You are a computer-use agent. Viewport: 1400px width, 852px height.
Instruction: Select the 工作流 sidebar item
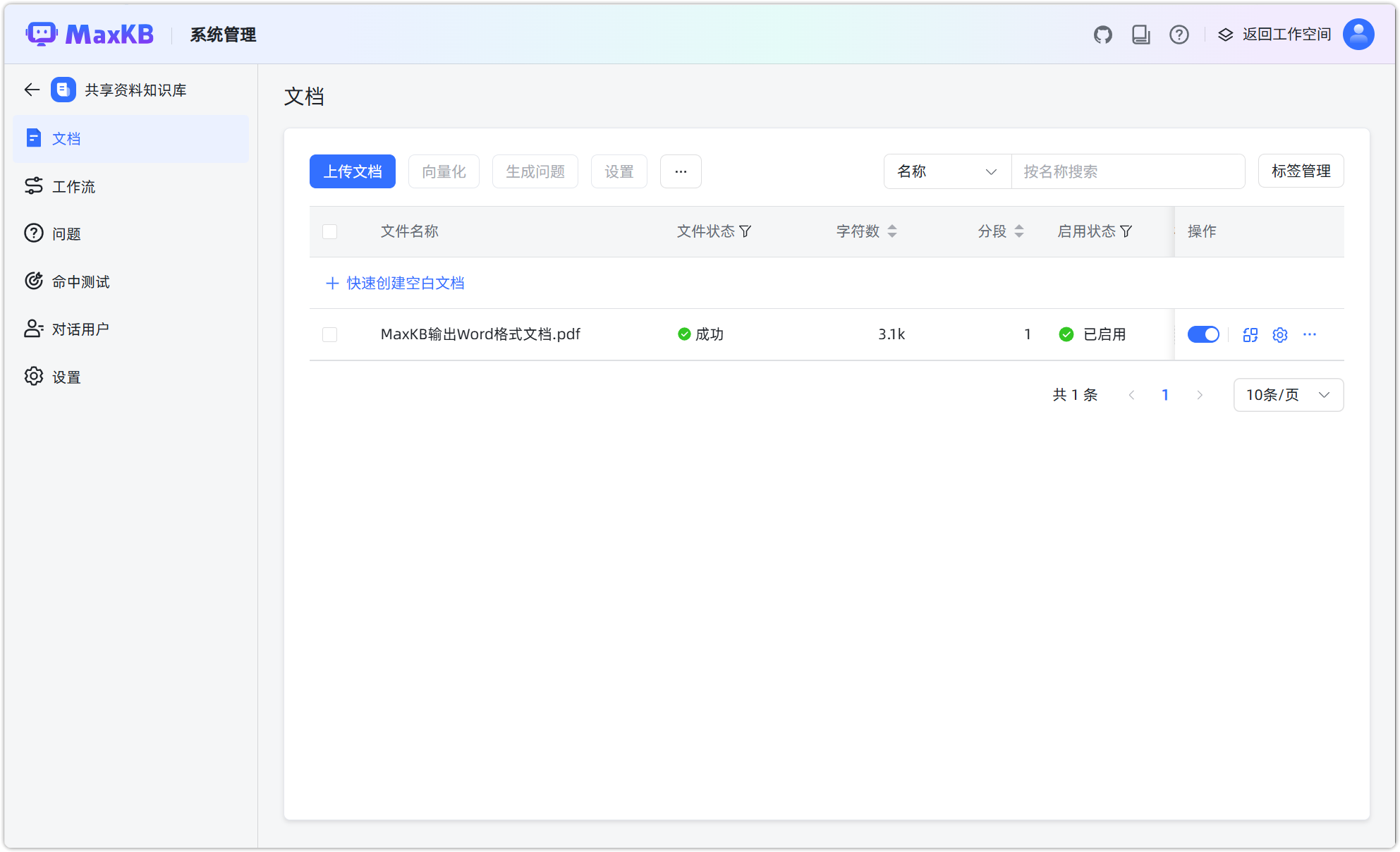pos(73,186)
